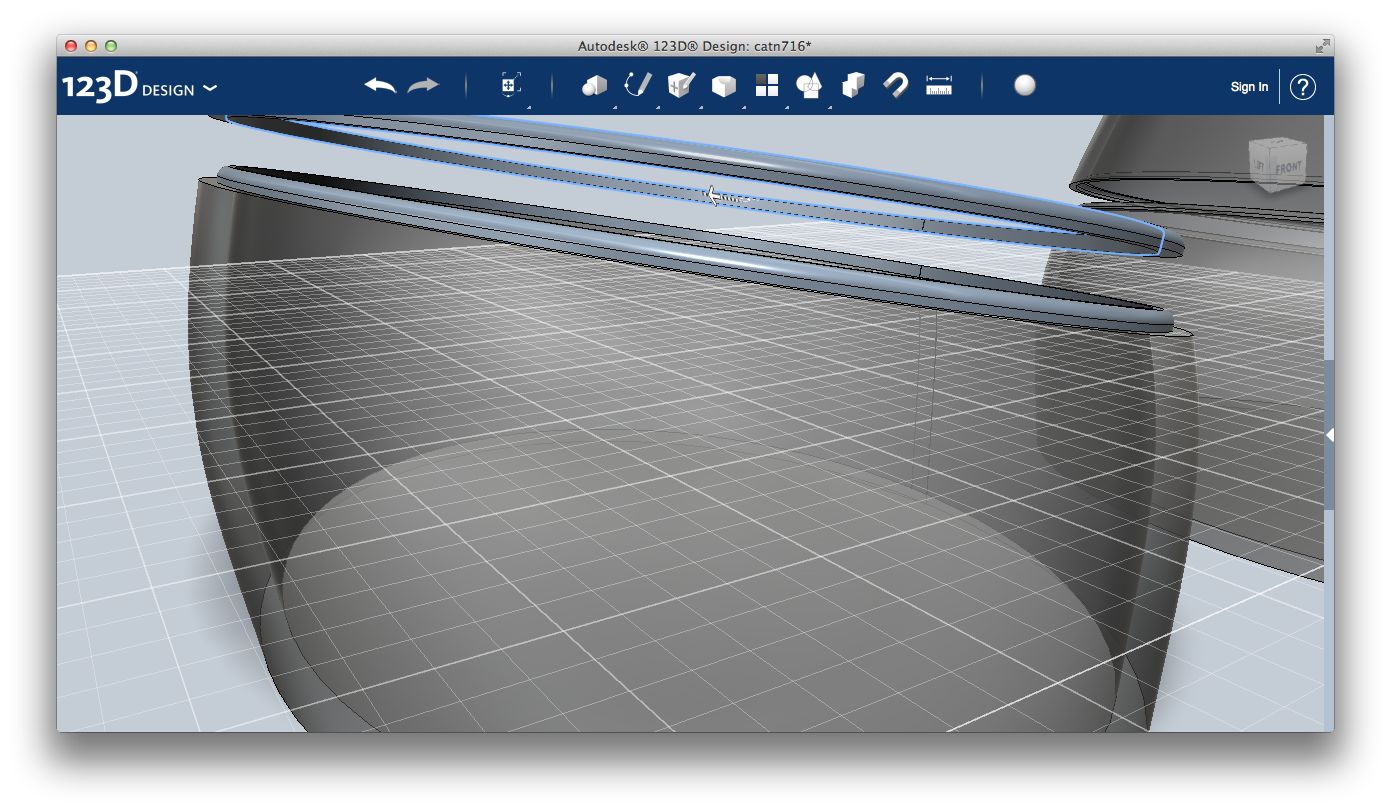The image size is (1391, 811).
Task: Toggle the Snap magnet tool
Action: point(895,86)
